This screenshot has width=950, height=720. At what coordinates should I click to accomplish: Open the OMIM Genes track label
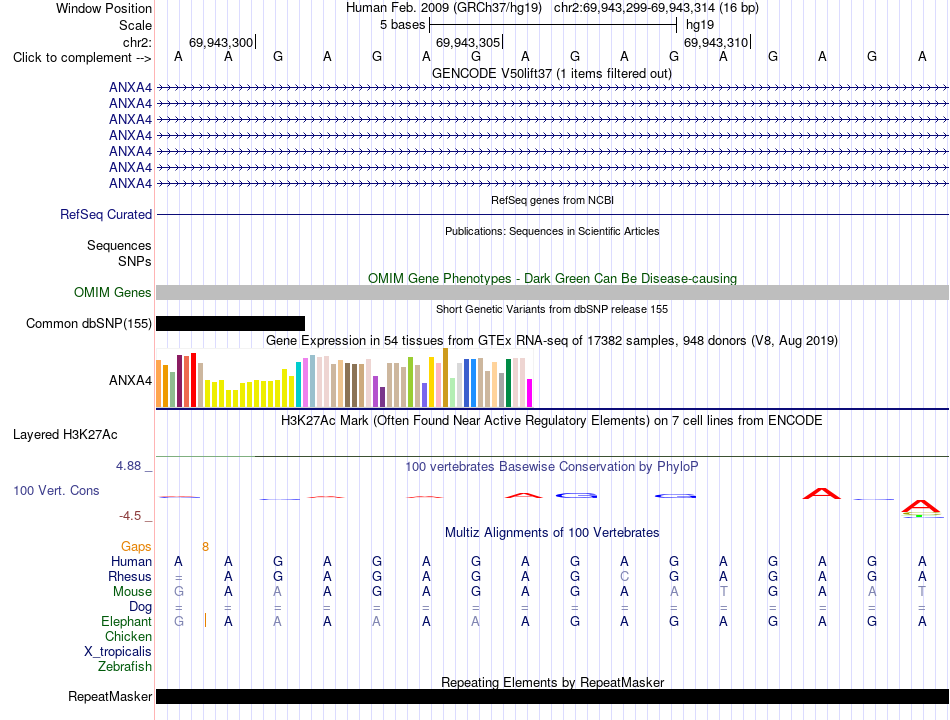(x=112, y=293)
